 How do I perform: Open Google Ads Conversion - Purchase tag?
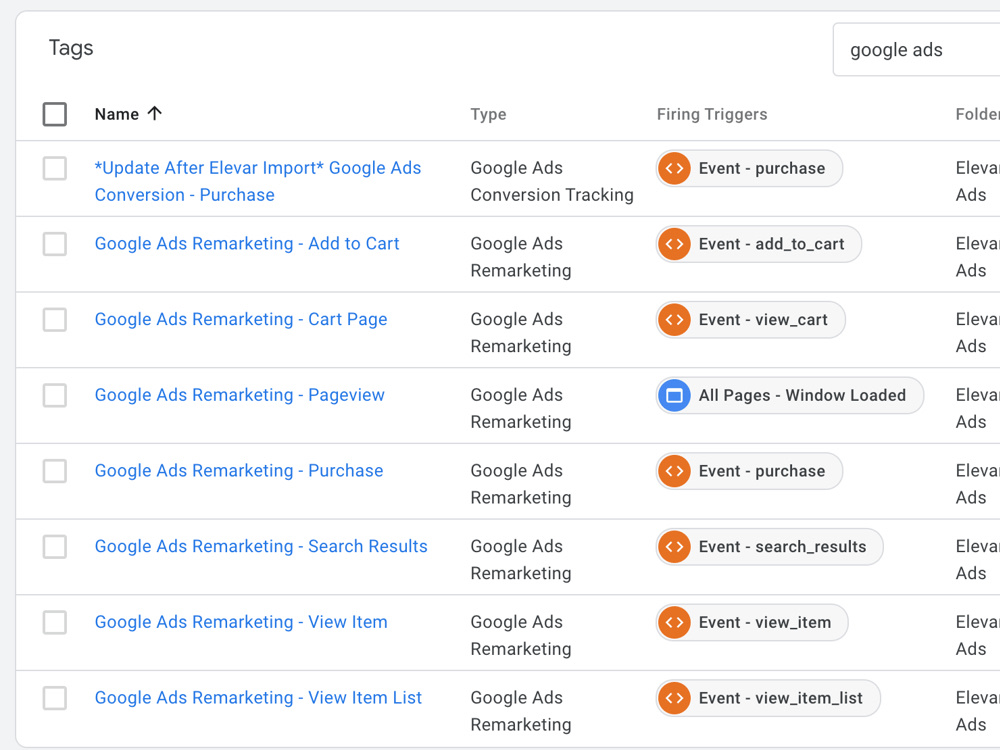pyautogui.click(x=258, y=181)
